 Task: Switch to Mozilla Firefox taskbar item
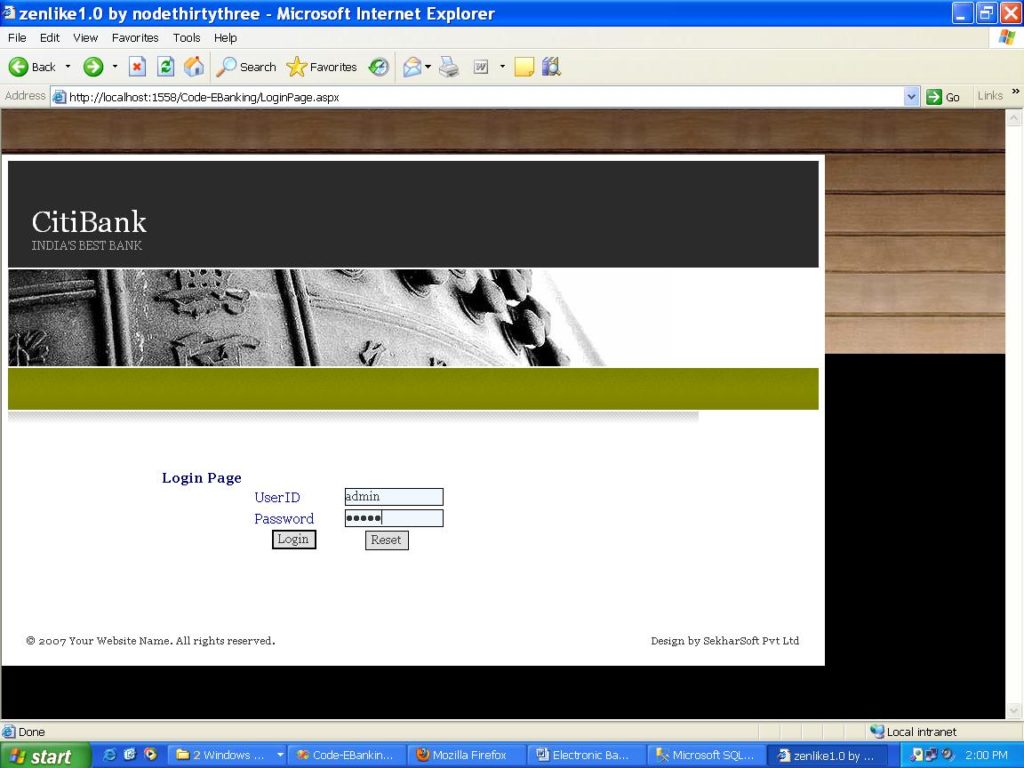466,756
